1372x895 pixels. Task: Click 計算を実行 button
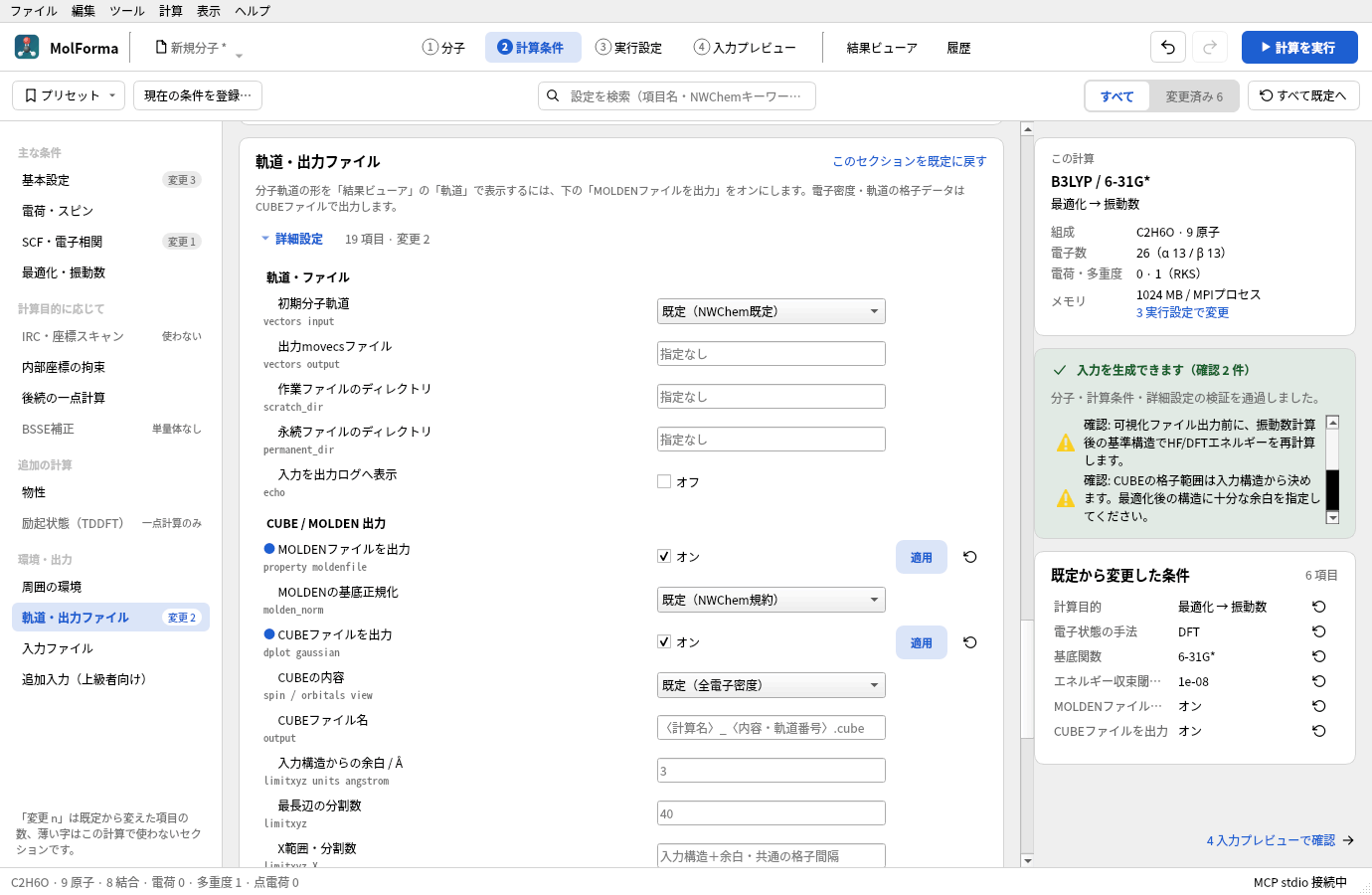click(1299, 47)
